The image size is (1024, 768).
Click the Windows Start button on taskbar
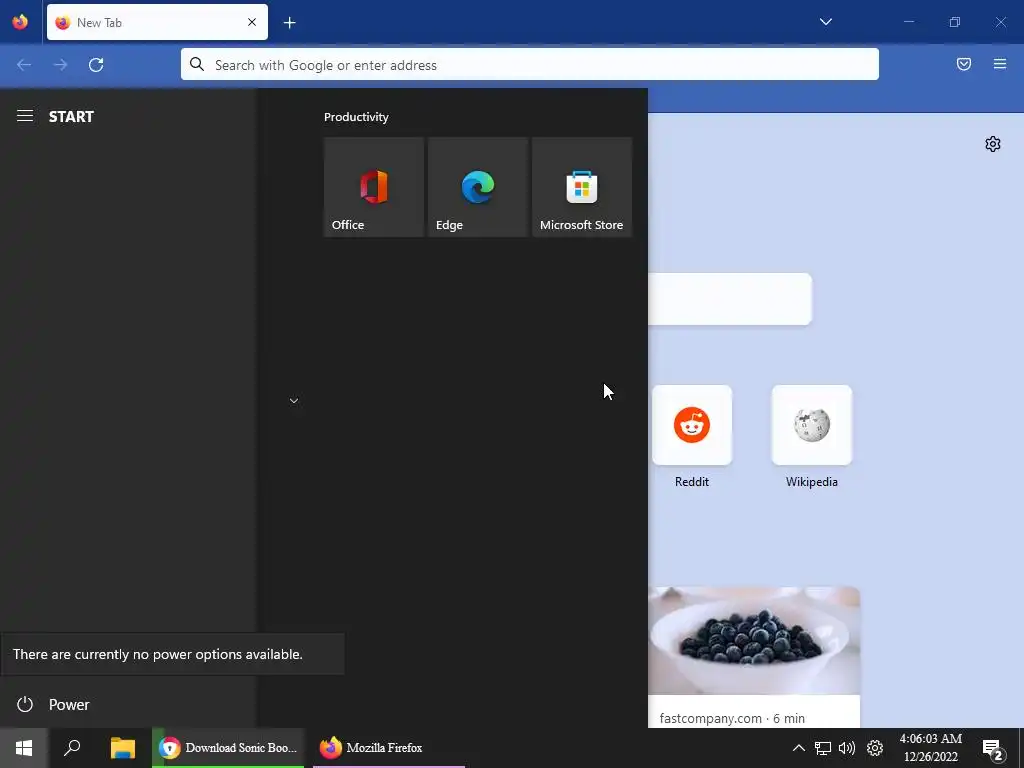coord(24,748)
